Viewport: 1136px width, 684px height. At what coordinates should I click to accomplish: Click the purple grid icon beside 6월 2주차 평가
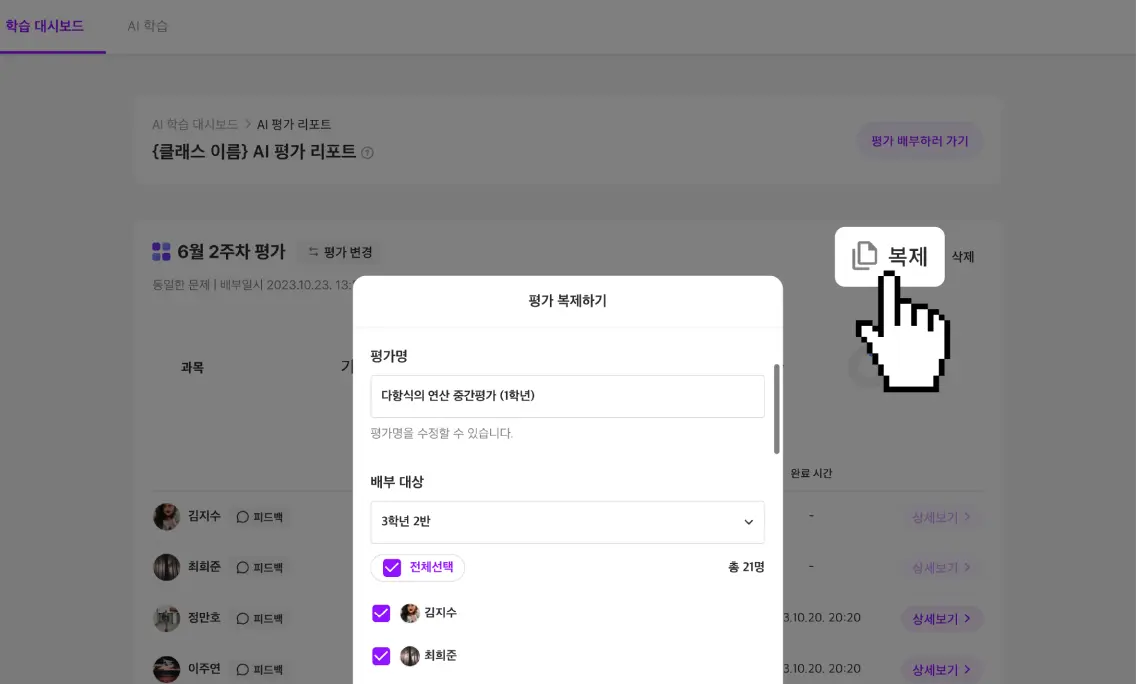pos(161,251)
